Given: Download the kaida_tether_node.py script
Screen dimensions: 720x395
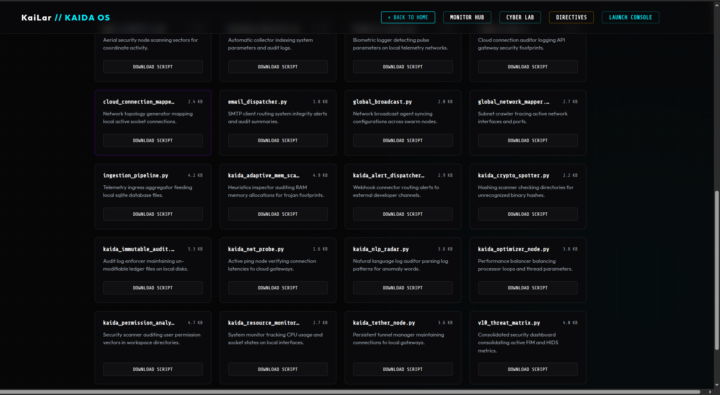Looking at the screenshot, I should tap(403, 369).
